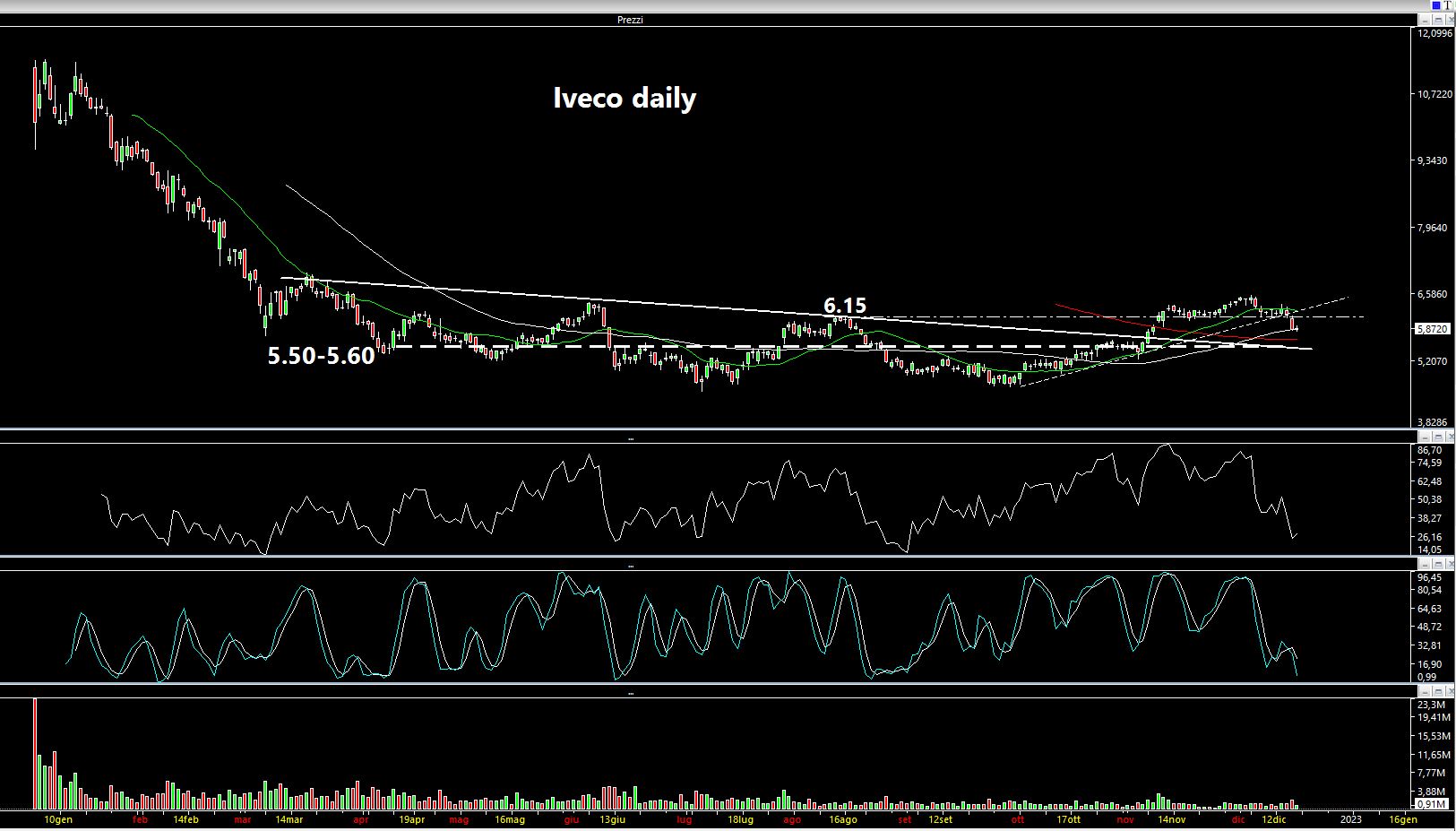This screenshot has height=831, width=1456.
Task: Close the Prezzi price chart panel
Action: [x=1449, y=20]
